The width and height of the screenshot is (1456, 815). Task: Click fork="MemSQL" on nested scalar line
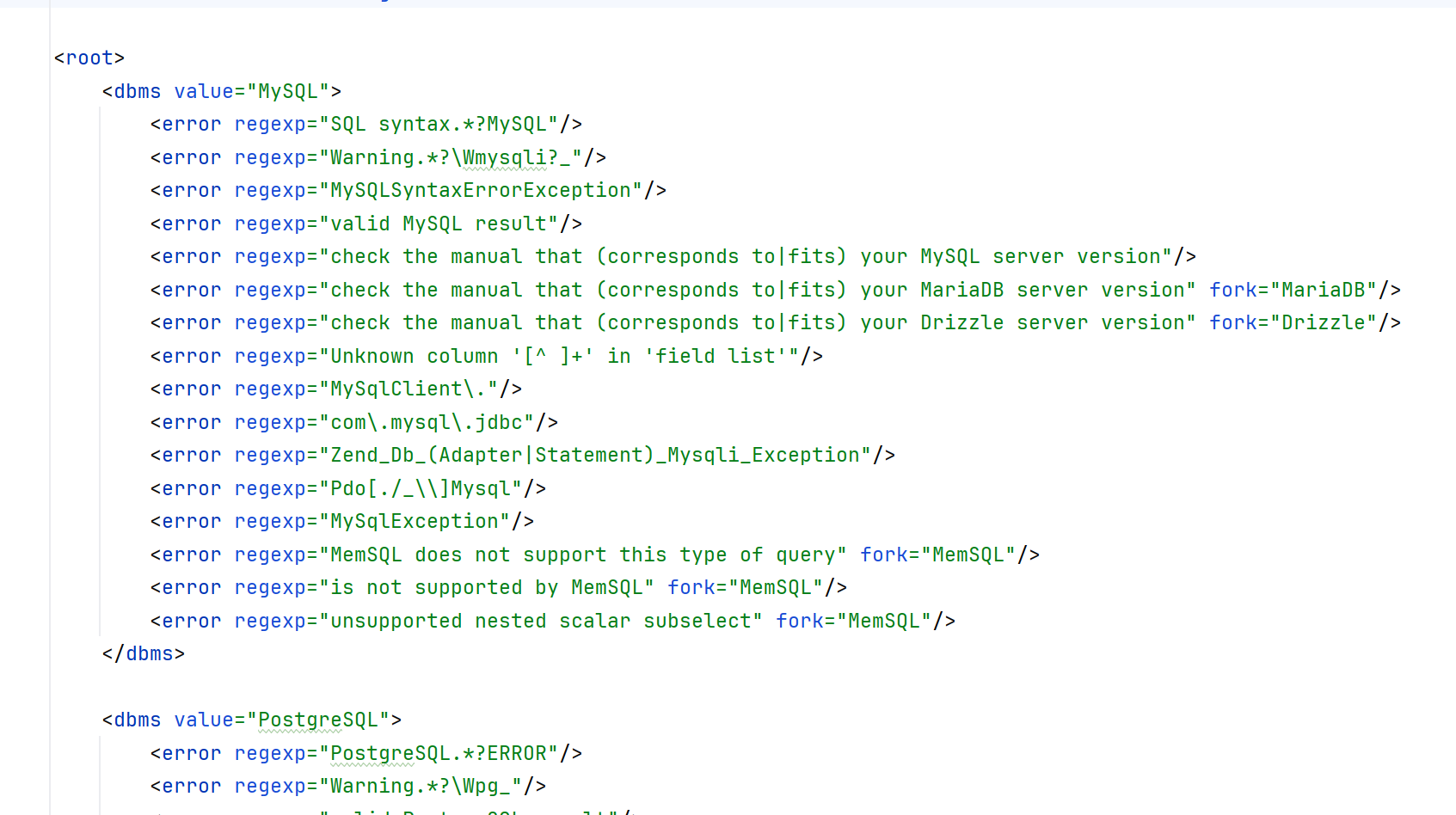pos(854,621)
